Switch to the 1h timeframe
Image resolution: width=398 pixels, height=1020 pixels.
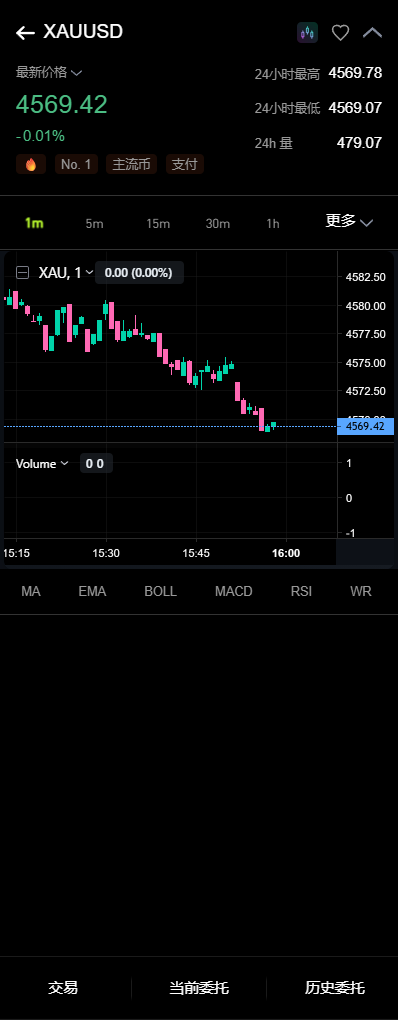coord(273,224)
